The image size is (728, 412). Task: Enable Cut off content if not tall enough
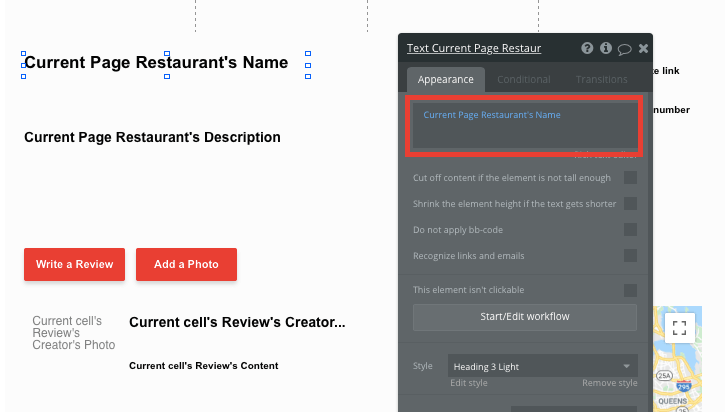click(630, 177)
